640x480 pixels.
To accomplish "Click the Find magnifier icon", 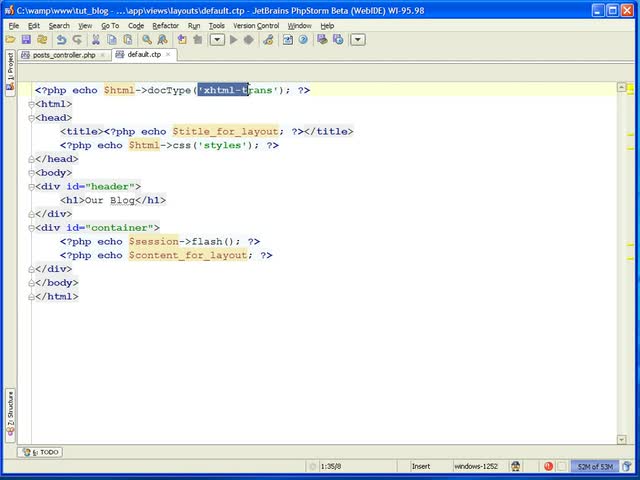I will pyautogui.click(x=147, y=40).
